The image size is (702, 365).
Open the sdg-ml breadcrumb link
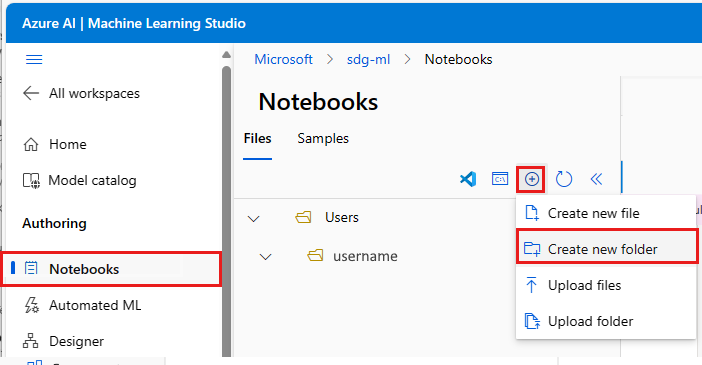[368, 60]
